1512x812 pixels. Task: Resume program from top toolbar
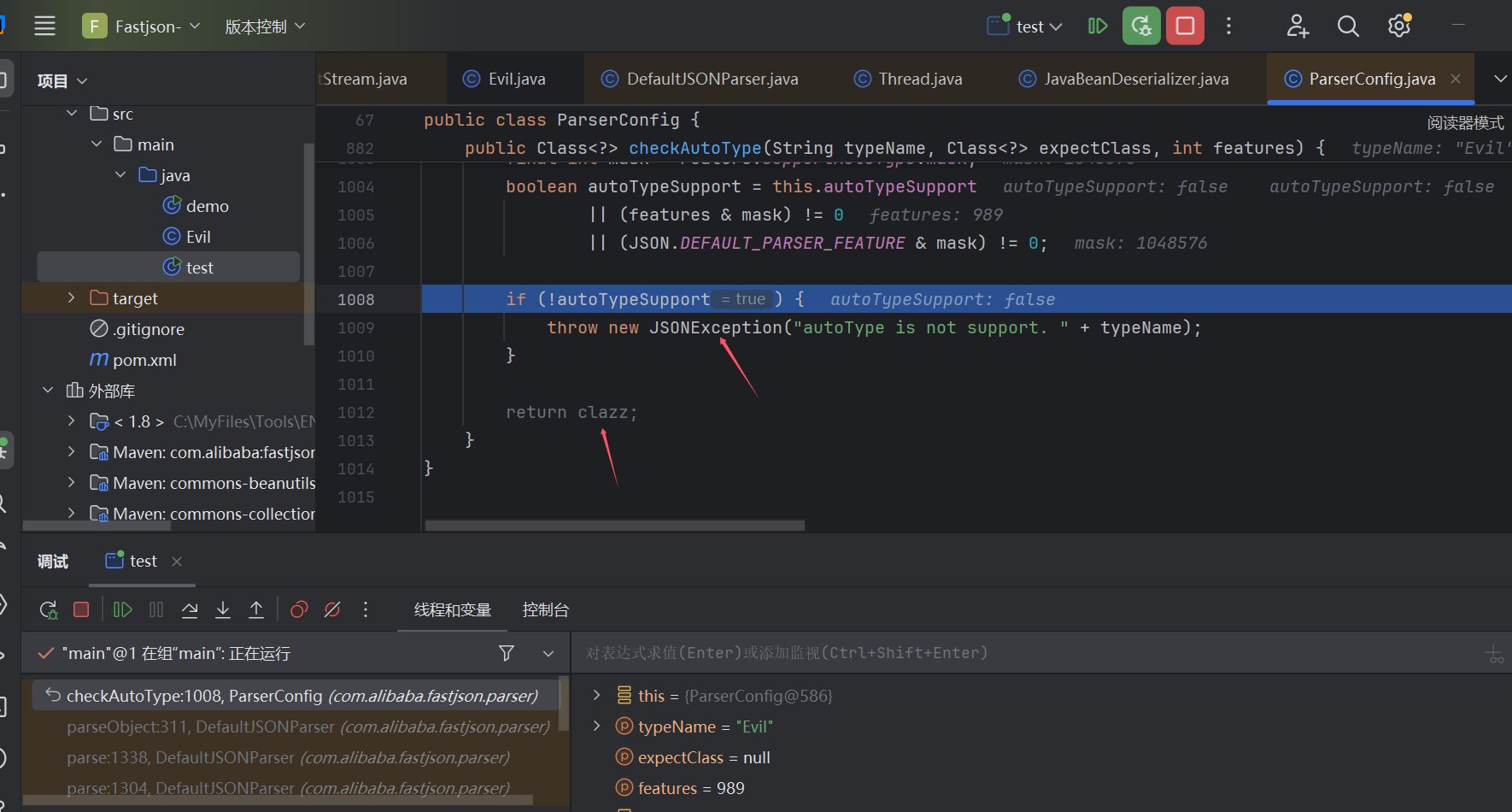coord(1098,26)
